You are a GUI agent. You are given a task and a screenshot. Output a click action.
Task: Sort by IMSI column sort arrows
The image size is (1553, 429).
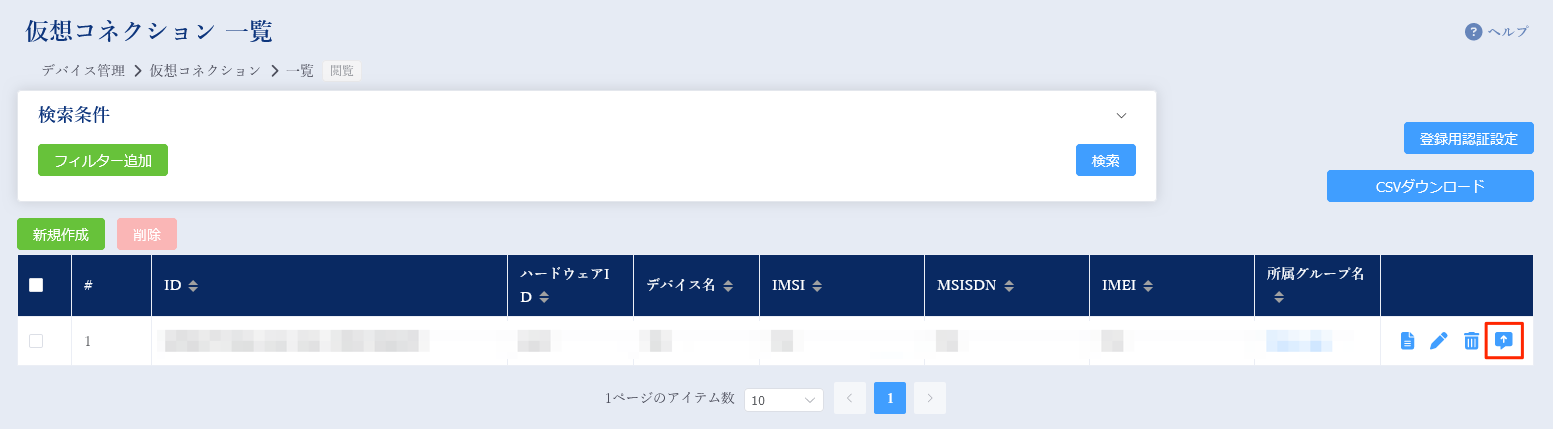817,286
